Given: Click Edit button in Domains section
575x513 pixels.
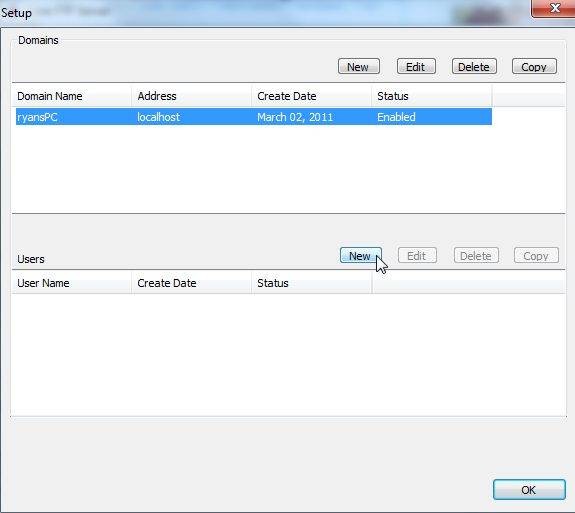Looking at the screenshot, I should 416,66.
